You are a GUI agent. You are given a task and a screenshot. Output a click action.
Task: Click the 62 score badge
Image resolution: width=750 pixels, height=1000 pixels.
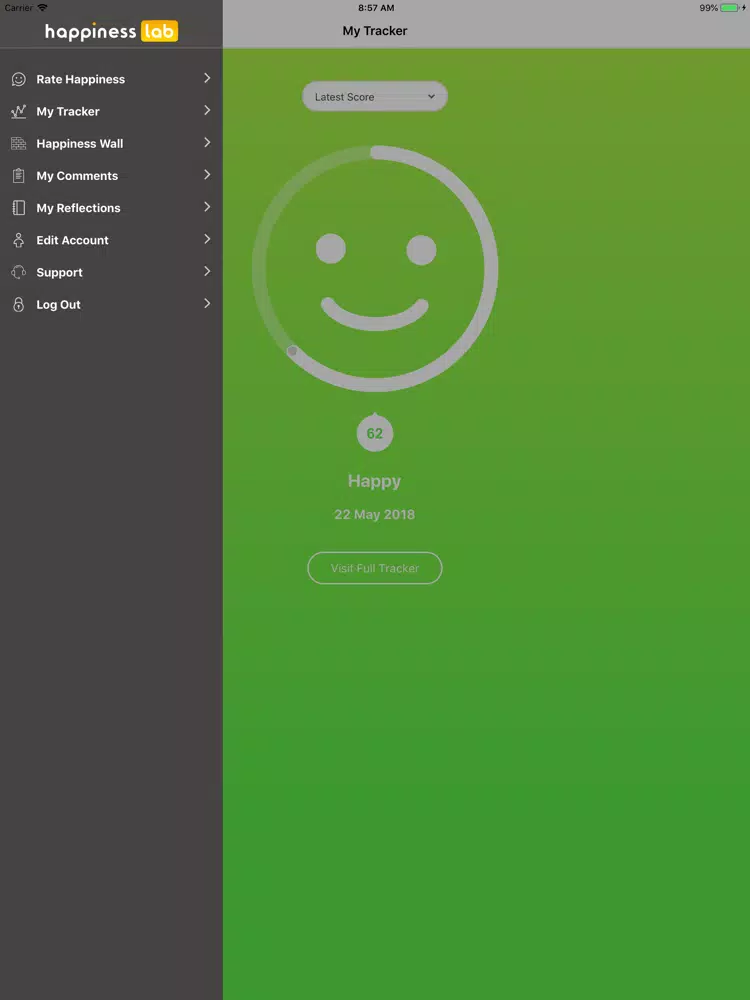tap(375, 434)
